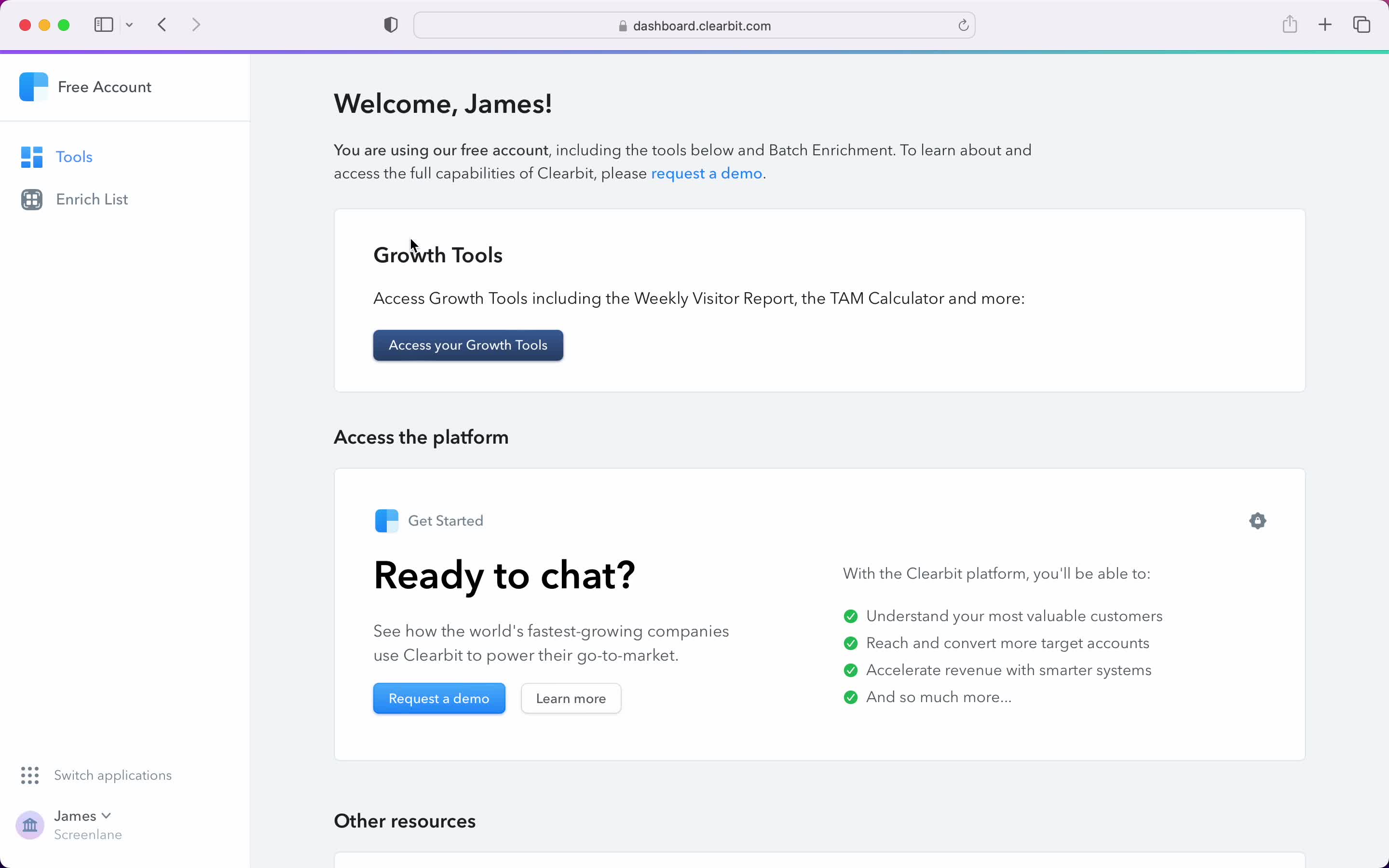Click the browser Shield privacy icon
This screenshot has width=1389, height=868.
(x=391, y=25)
